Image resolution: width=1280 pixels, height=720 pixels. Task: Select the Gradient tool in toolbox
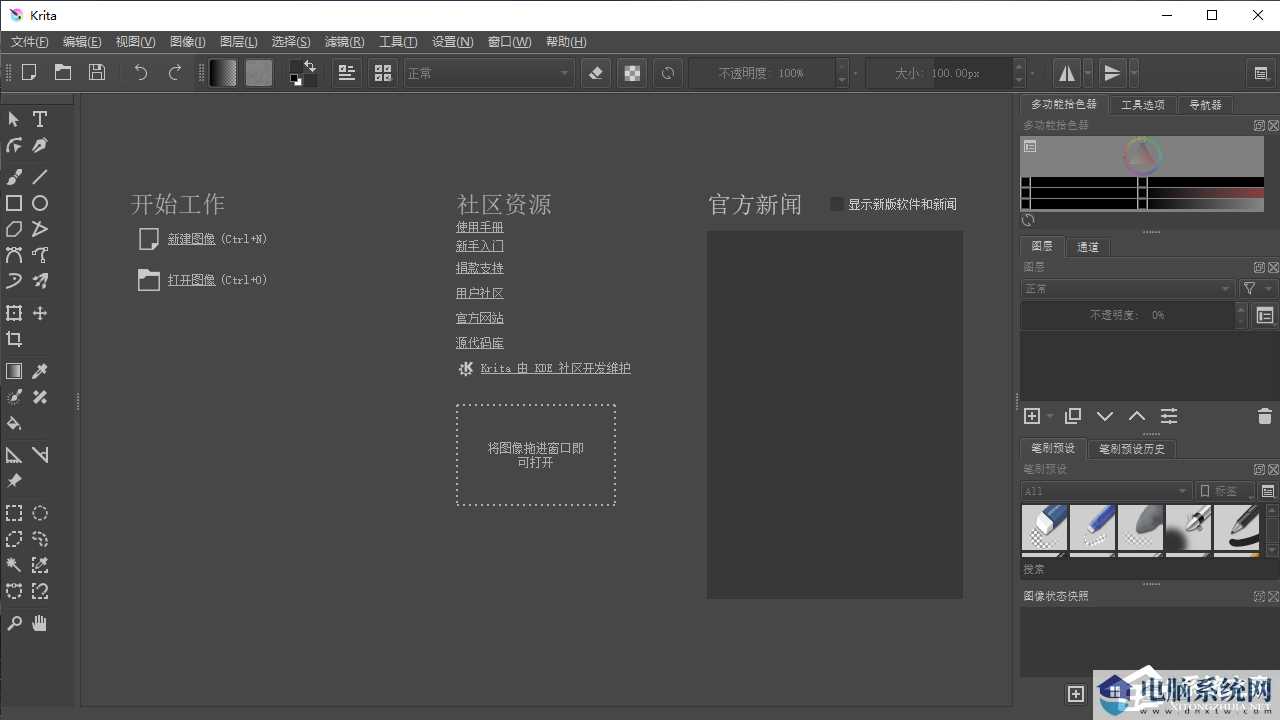(x=14, y=371)
